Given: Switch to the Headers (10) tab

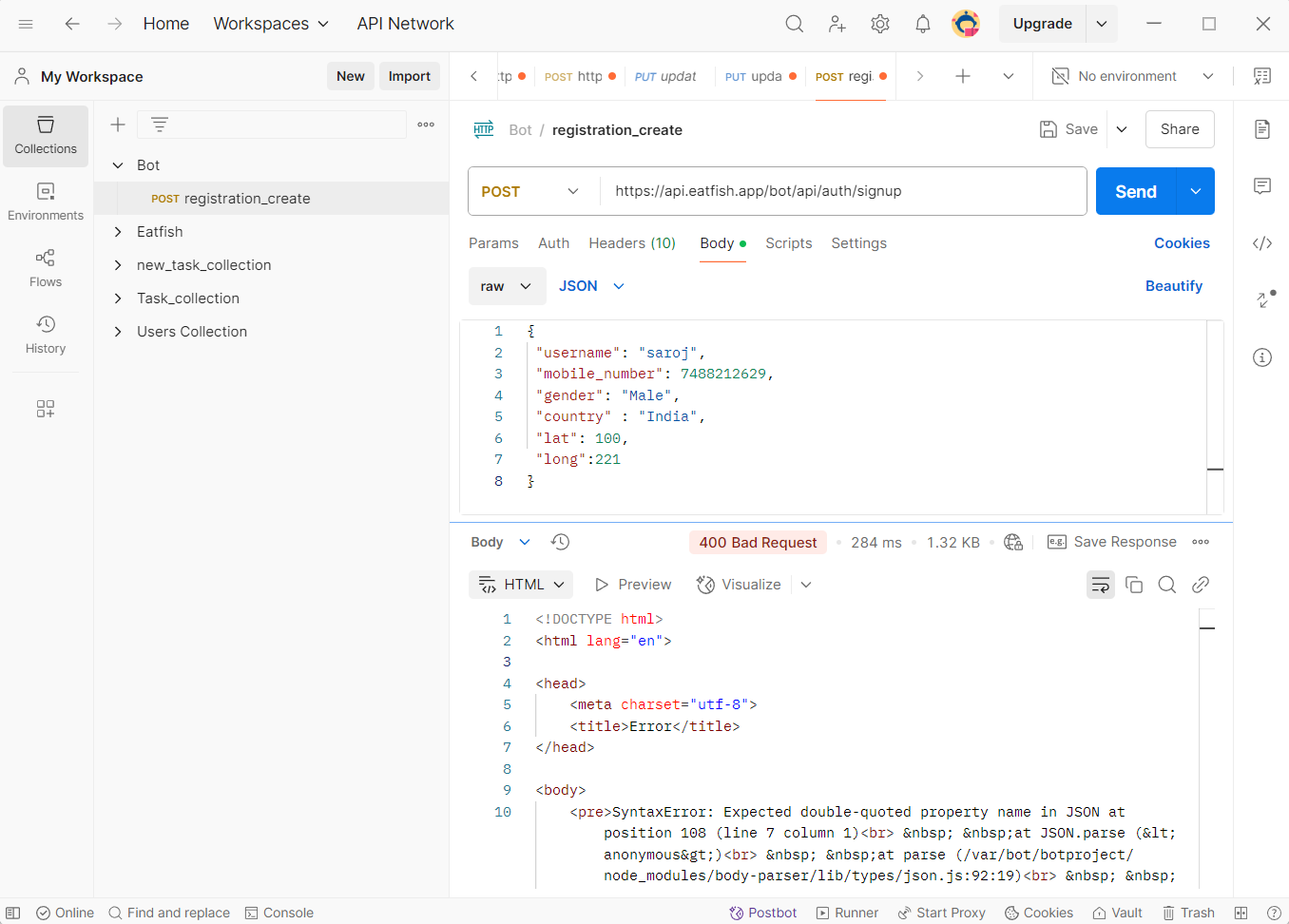Looking at the screenshot, I should (x=632, y=243).
